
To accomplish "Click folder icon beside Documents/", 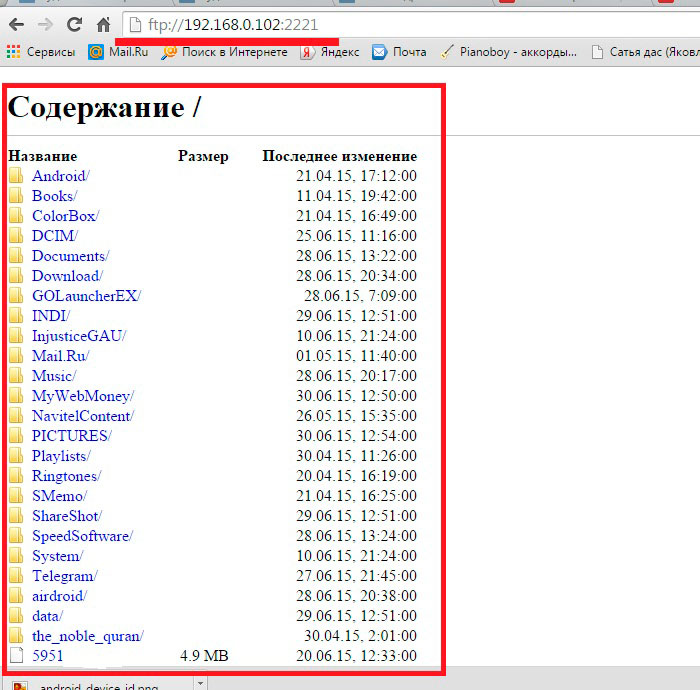I will pos(16,255).
